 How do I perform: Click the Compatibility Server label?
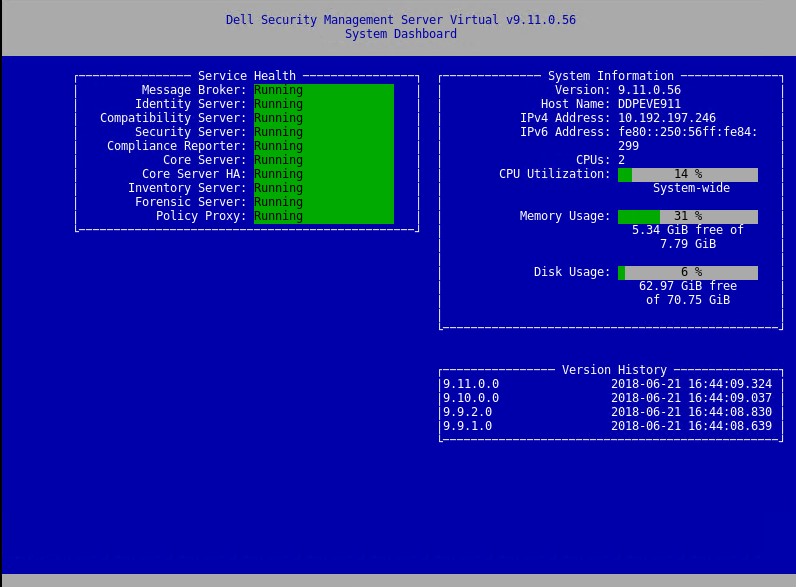tap(173, 118)
